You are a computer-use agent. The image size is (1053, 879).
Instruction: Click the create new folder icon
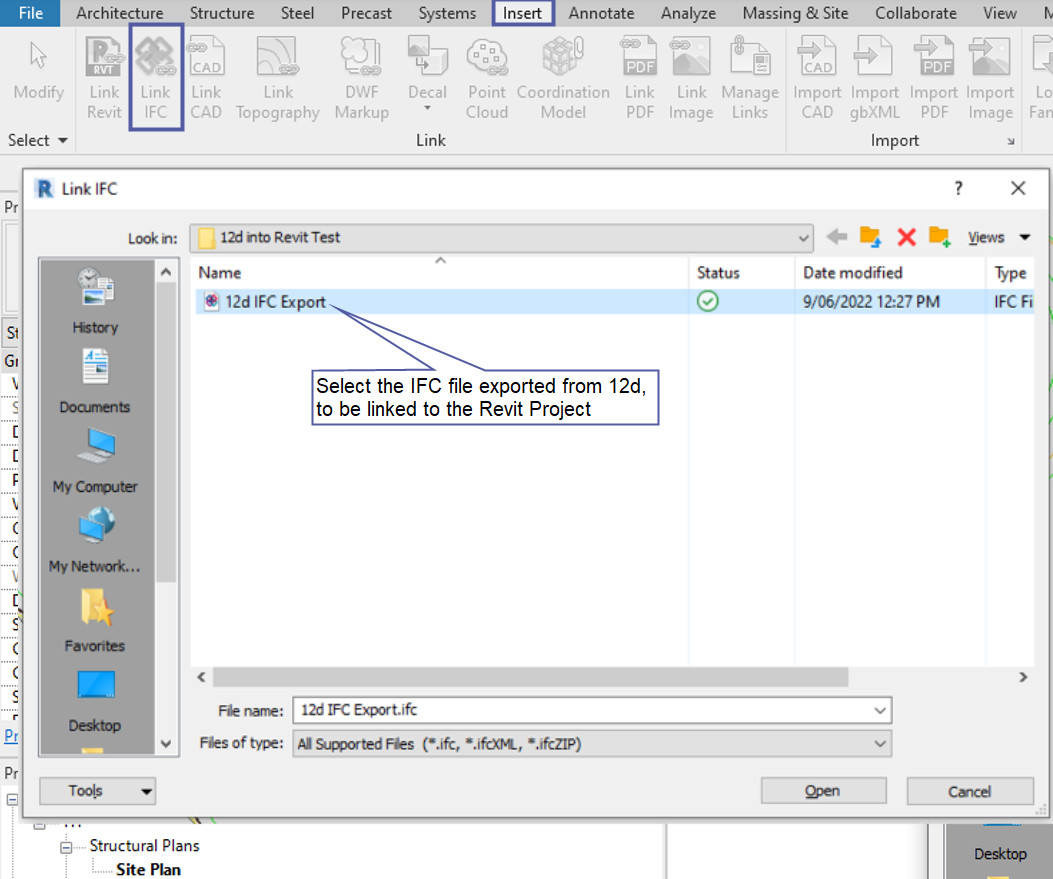tap(940, 236)
